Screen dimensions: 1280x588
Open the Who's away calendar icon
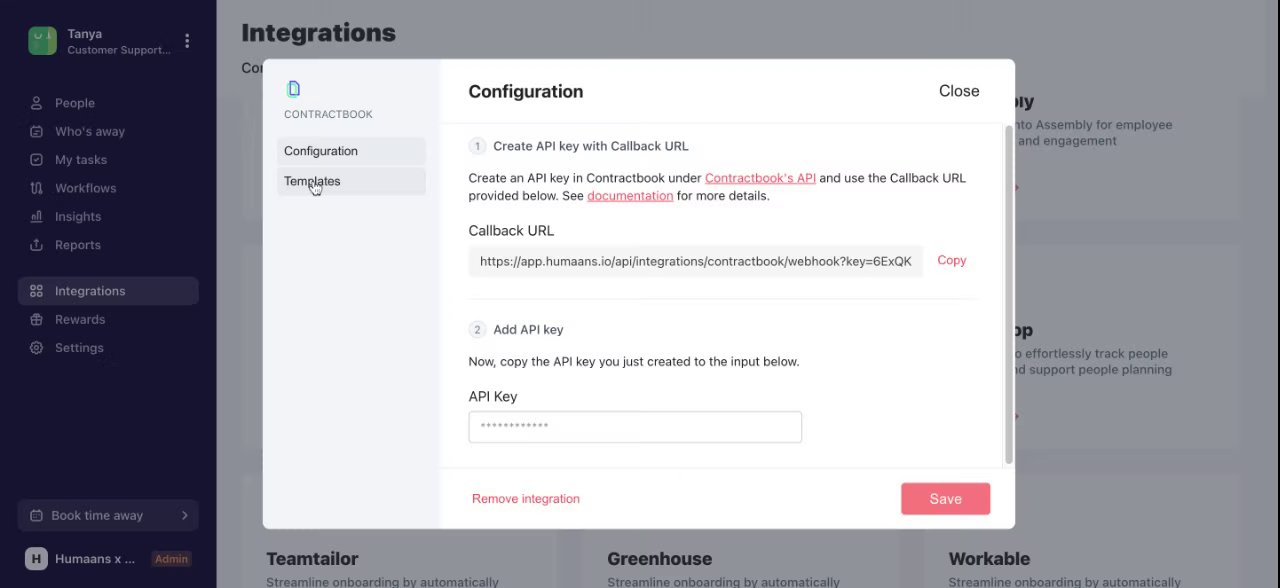[x=37, y=131]
